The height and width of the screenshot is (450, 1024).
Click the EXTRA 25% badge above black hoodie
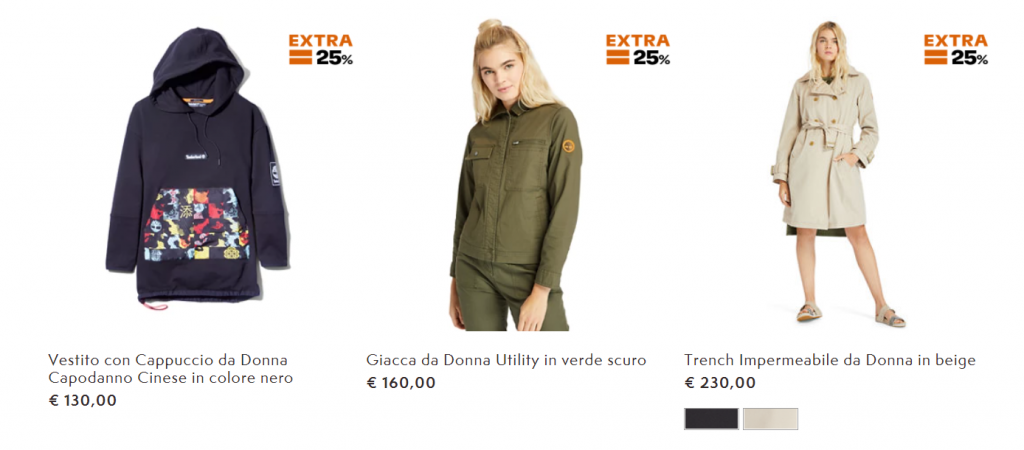[x=321, y=50]
